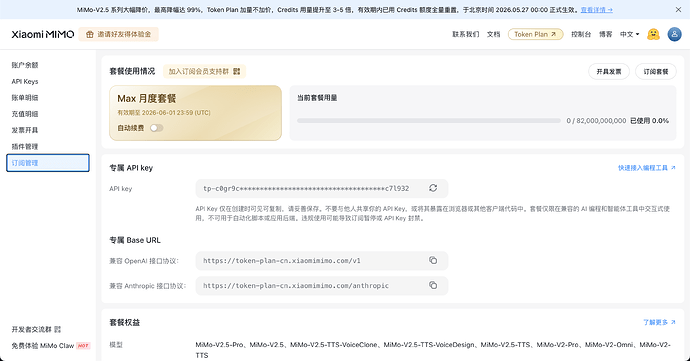Click the 专属 API key heading
690x361 pixels.
coord(131,168)
